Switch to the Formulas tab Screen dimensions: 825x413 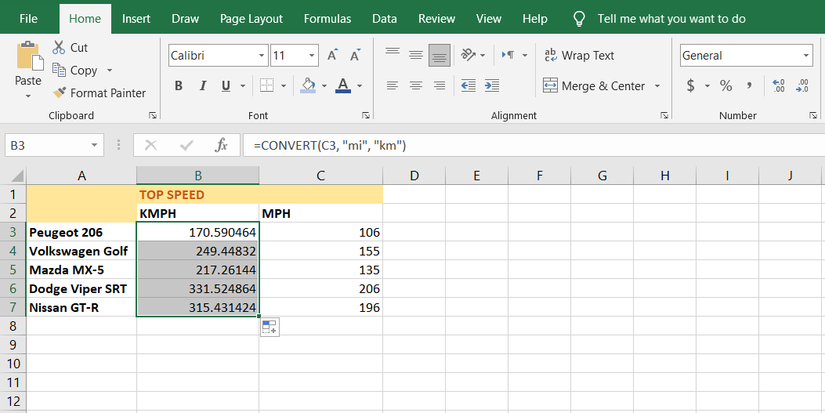click(327, 18)
